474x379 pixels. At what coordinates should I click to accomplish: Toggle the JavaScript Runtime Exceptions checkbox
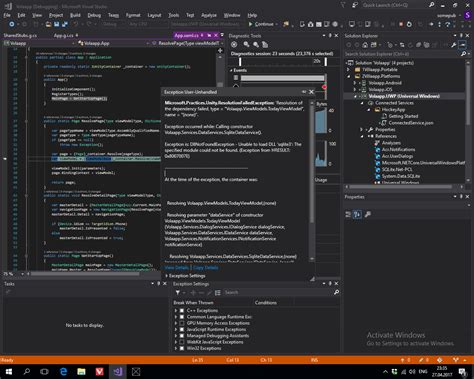[x=182, y=329]
